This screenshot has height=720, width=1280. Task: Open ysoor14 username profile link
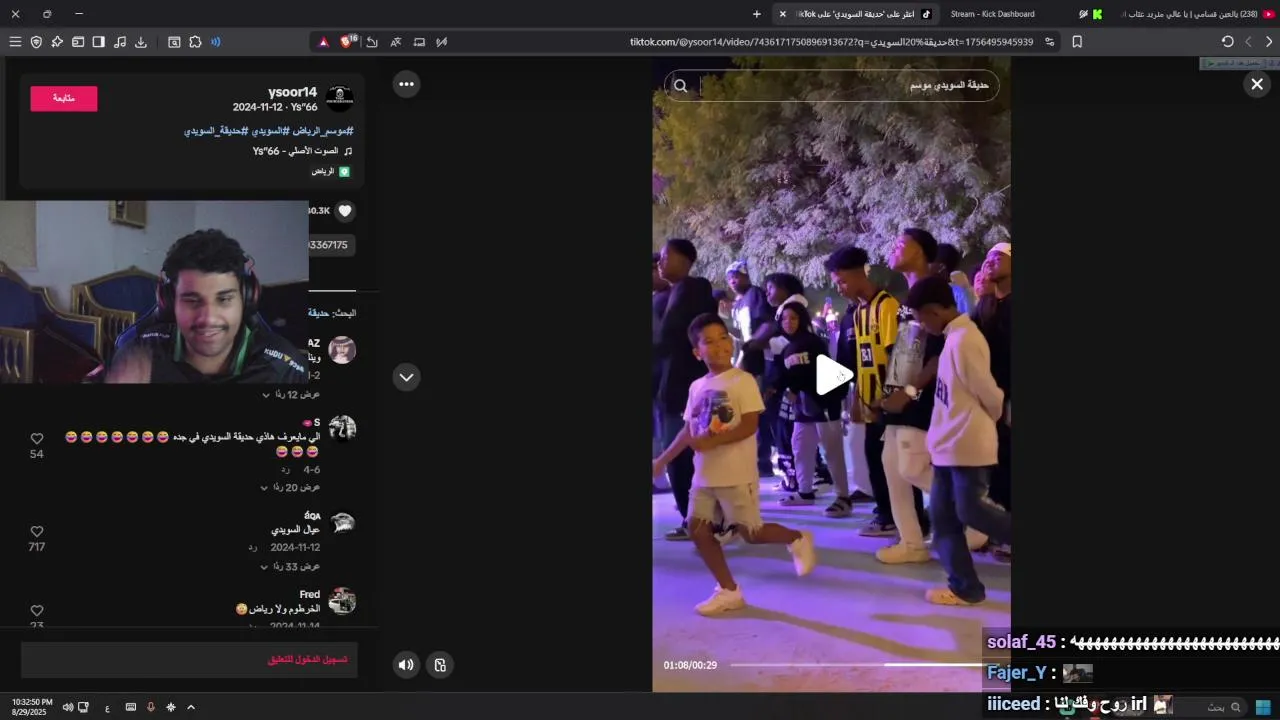(x=292, y=92)
